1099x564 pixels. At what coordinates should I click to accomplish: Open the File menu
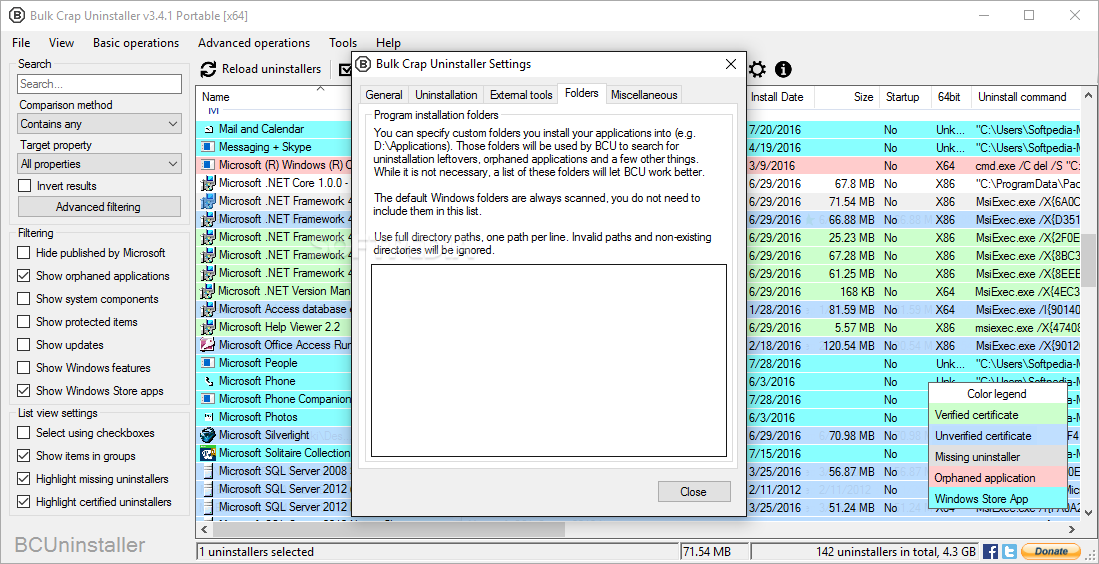click(x=21, y=43)
